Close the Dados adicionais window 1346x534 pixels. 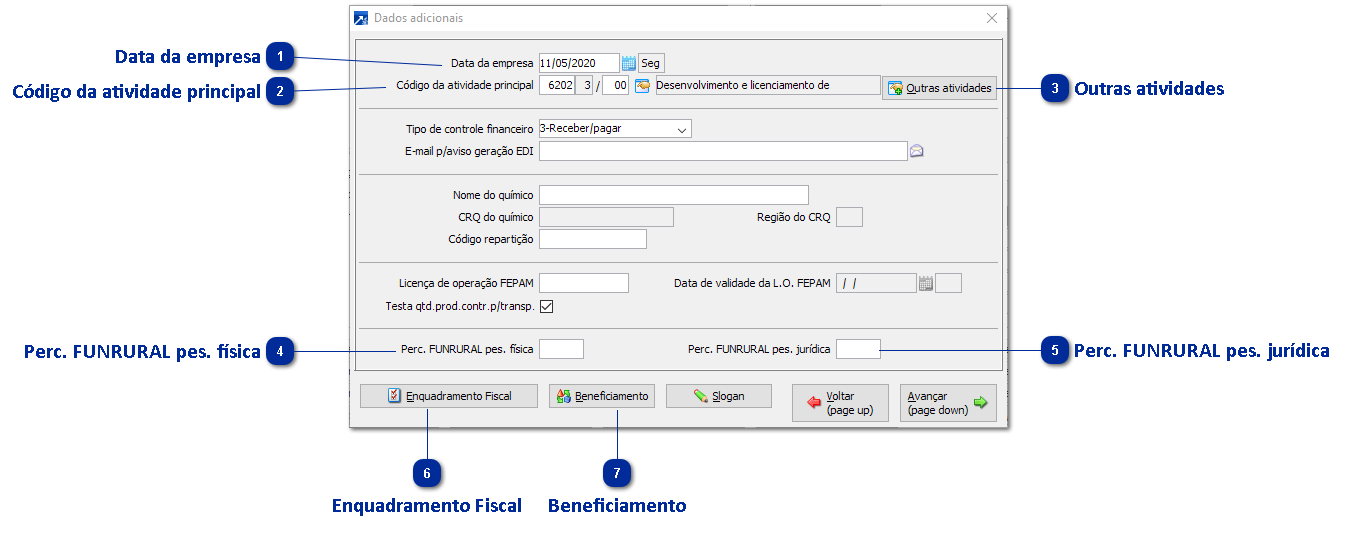click(992, 18)
